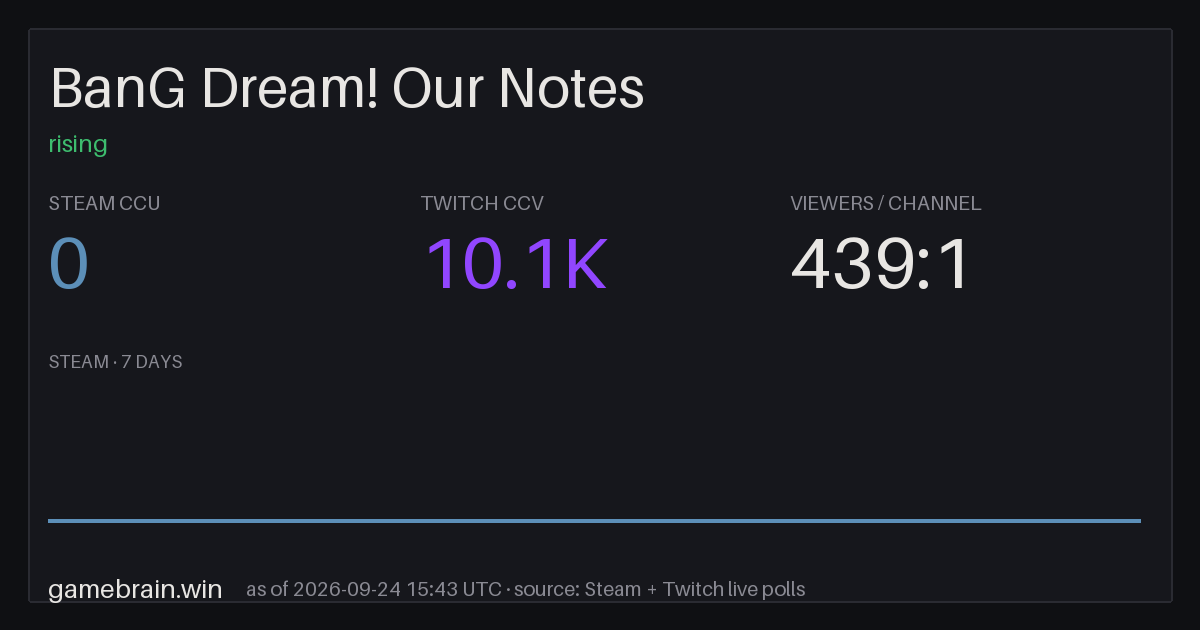This screenshot has height=630, width=1200.
Task: Click the STEAM CCU label
Action: pos(104,203)
